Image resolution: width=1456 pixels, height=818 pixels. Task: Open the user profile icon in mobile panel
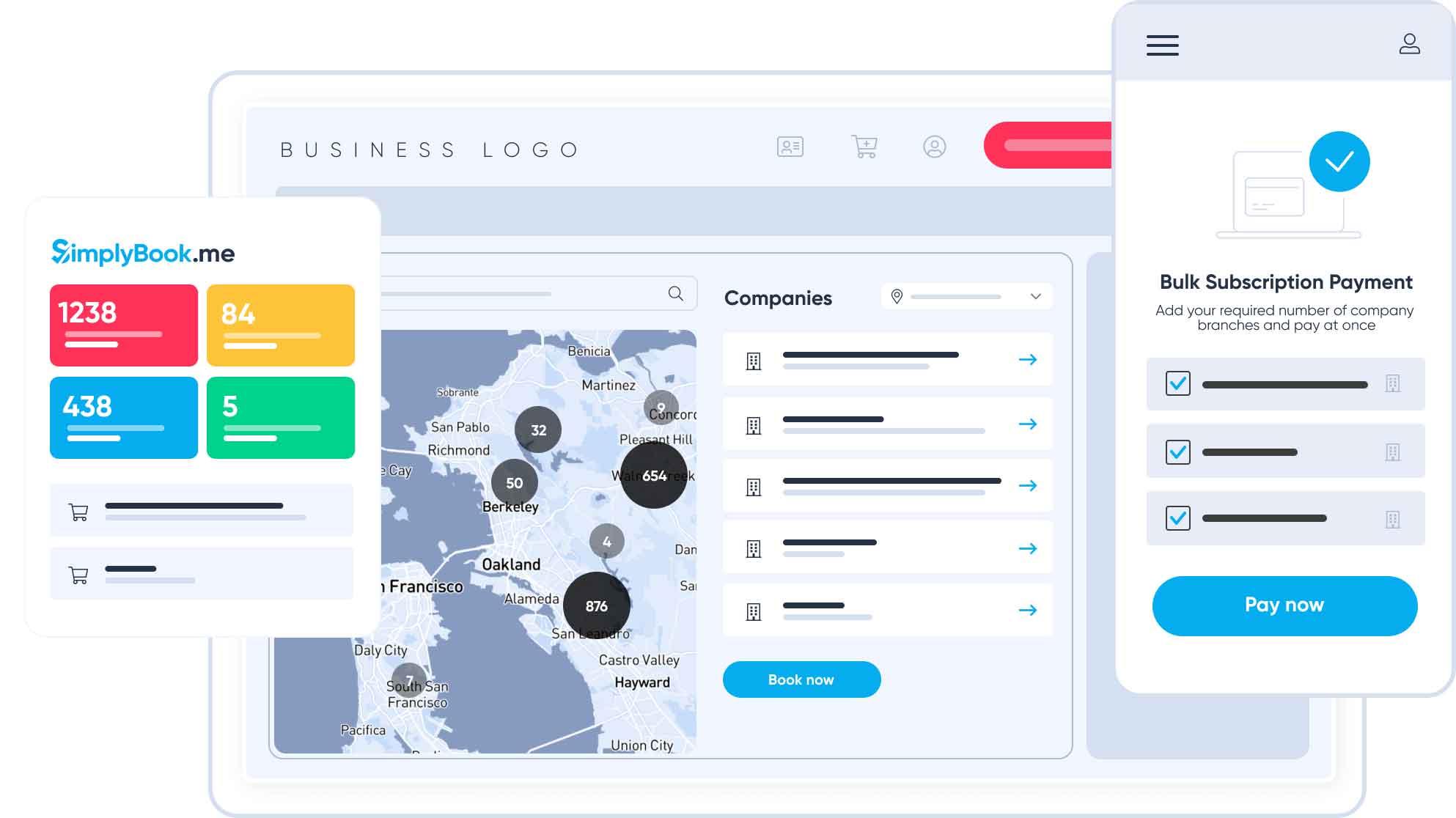tap(1409, 44)
